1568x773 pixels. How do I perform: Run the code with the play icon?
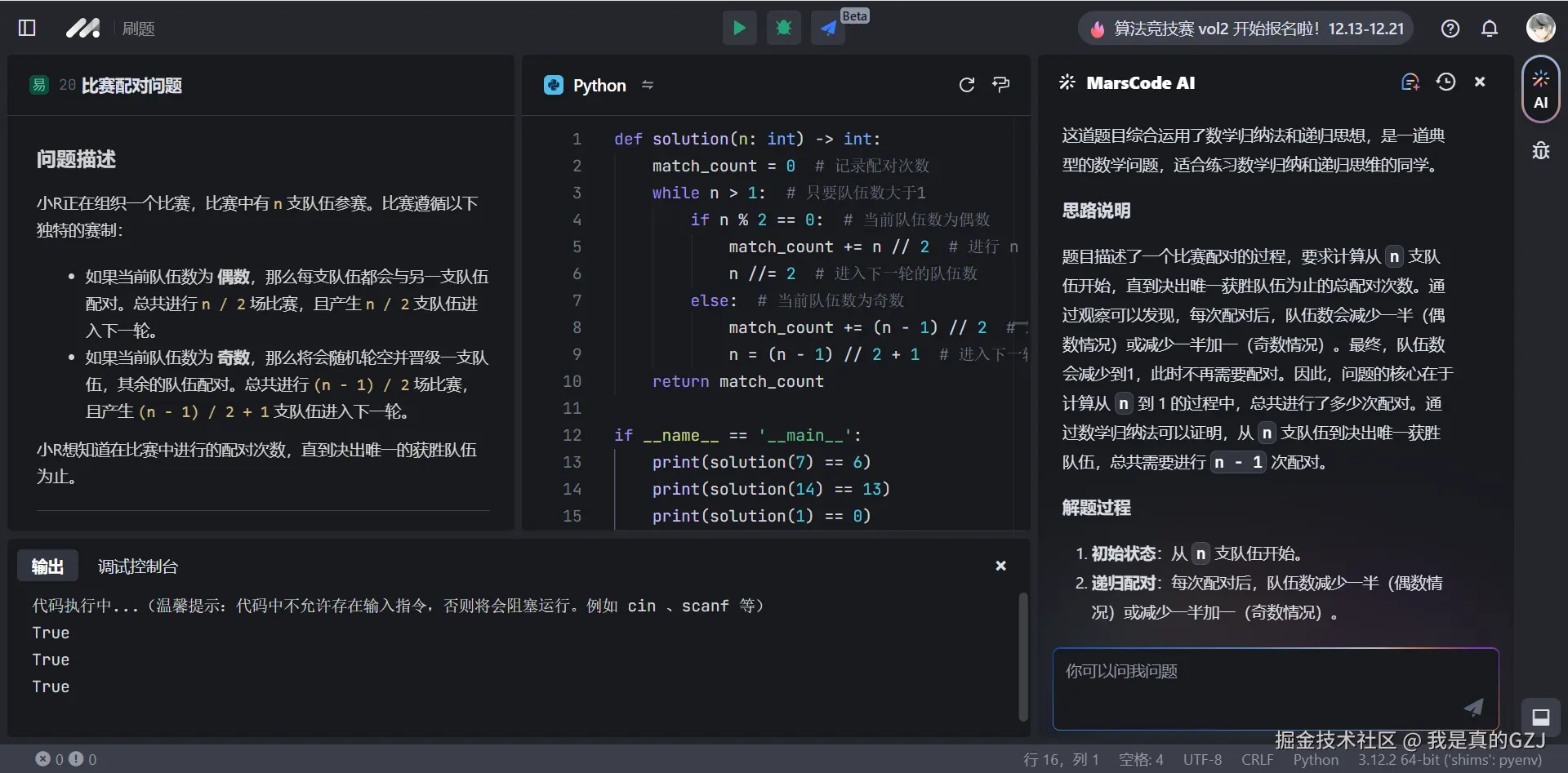tap(739, 28)
